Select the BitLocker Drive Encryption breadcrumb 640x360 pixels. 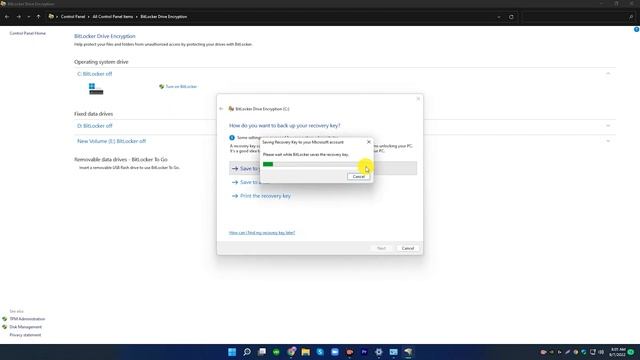point(163,17)
